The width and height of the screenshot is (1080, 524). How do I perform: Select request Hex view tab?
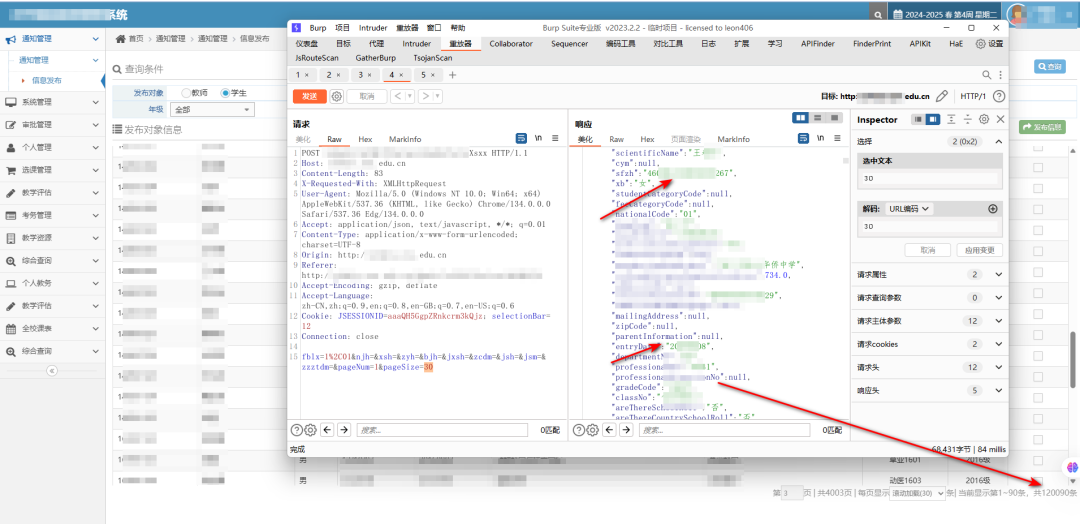365,139
